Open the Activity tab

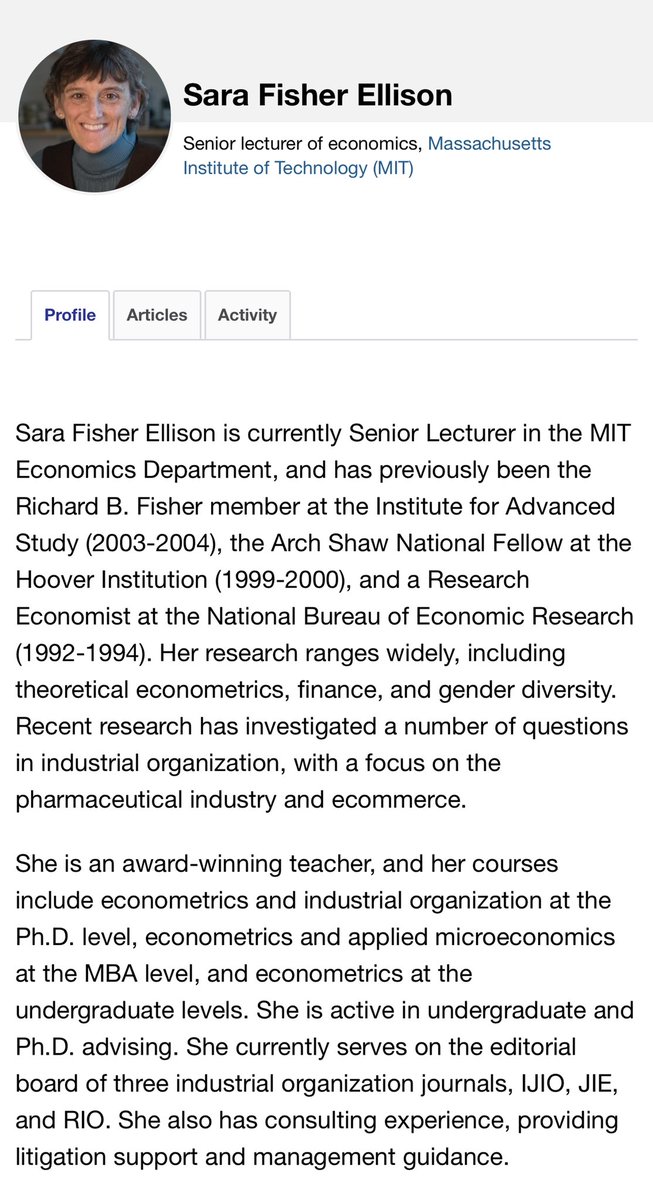(247, 315)
